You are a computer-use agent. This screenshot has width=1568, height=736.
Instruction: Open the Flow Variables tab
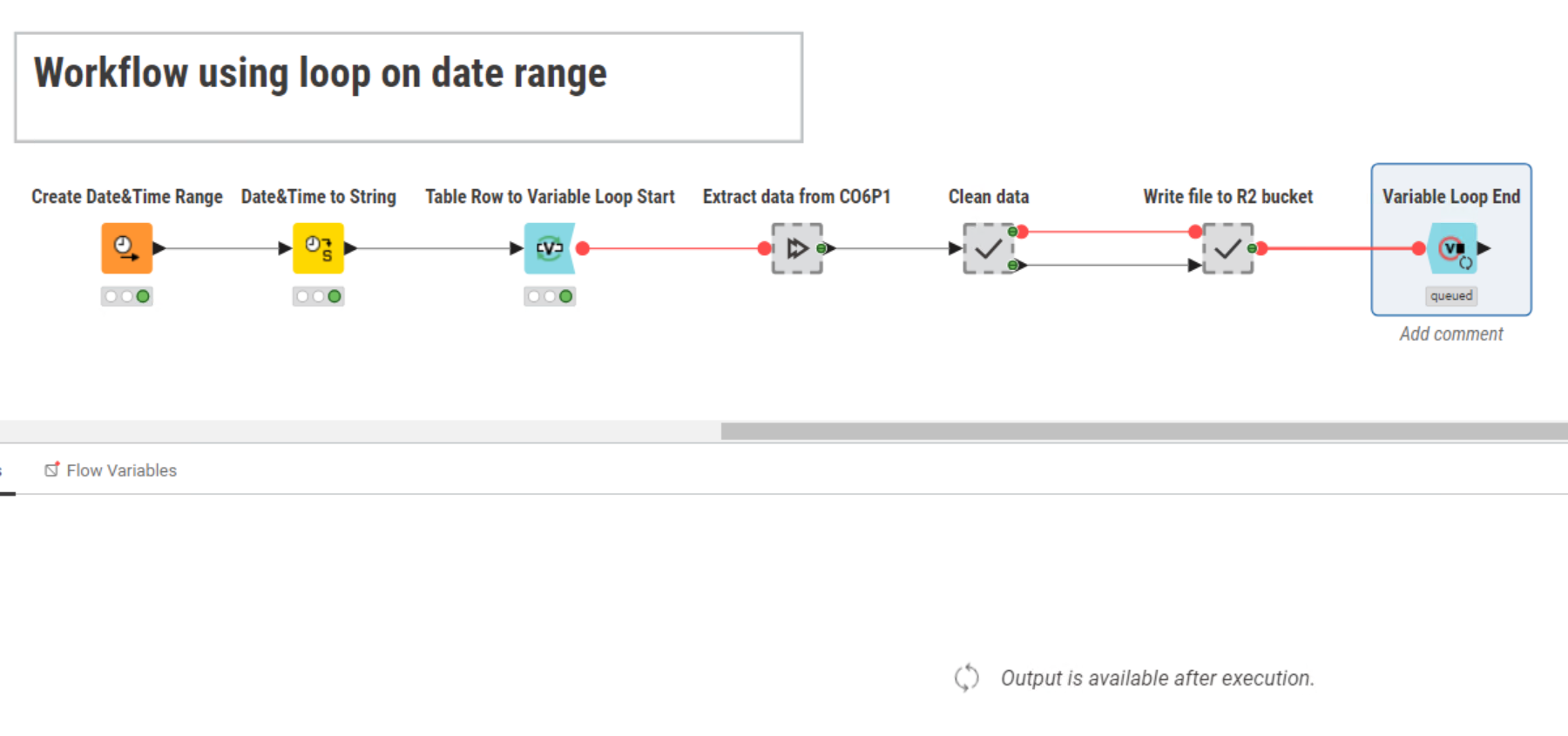point(111,470)
